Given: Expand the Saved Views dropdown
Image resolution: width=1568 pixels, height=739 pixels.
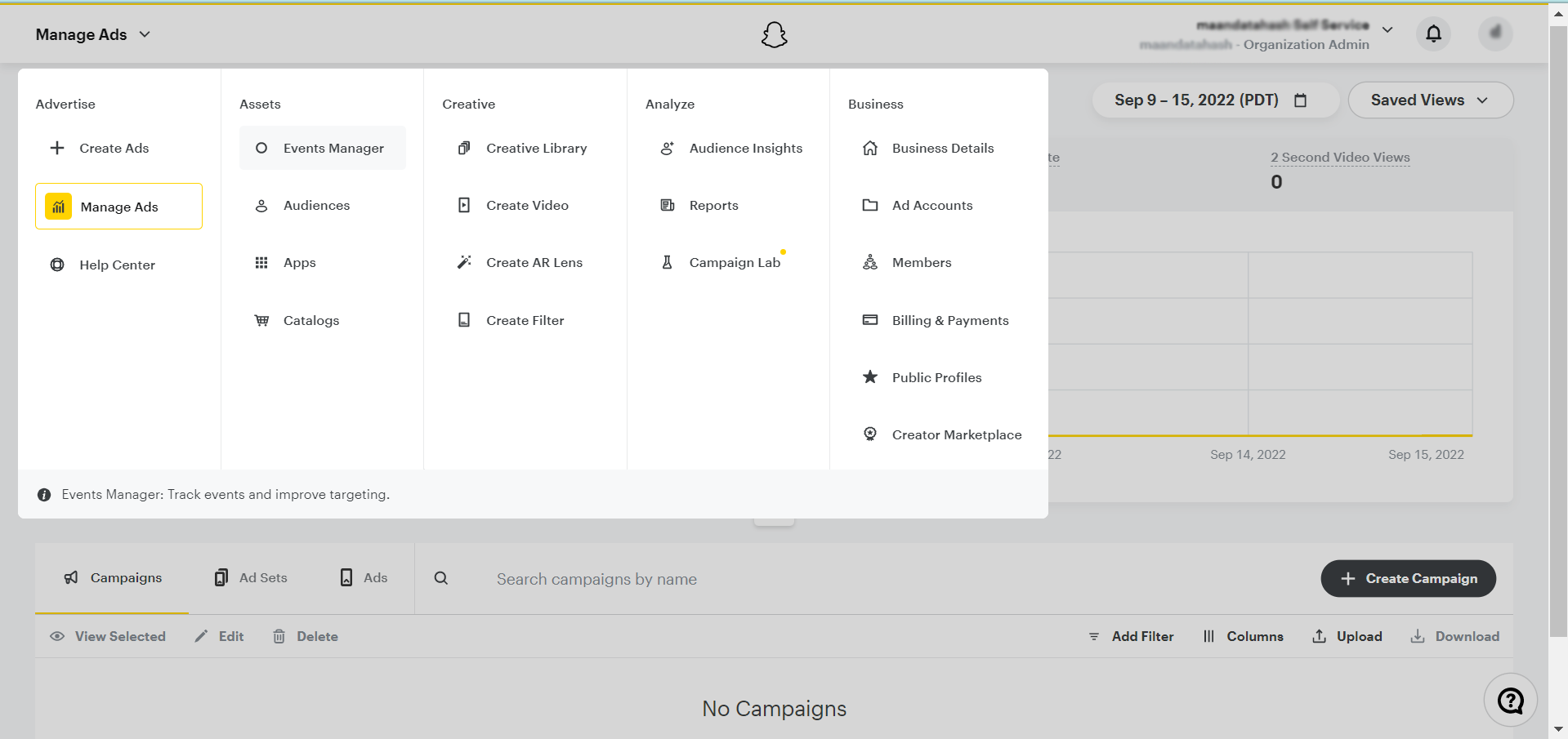Looking at the screenshot, I should [1430, 100].
